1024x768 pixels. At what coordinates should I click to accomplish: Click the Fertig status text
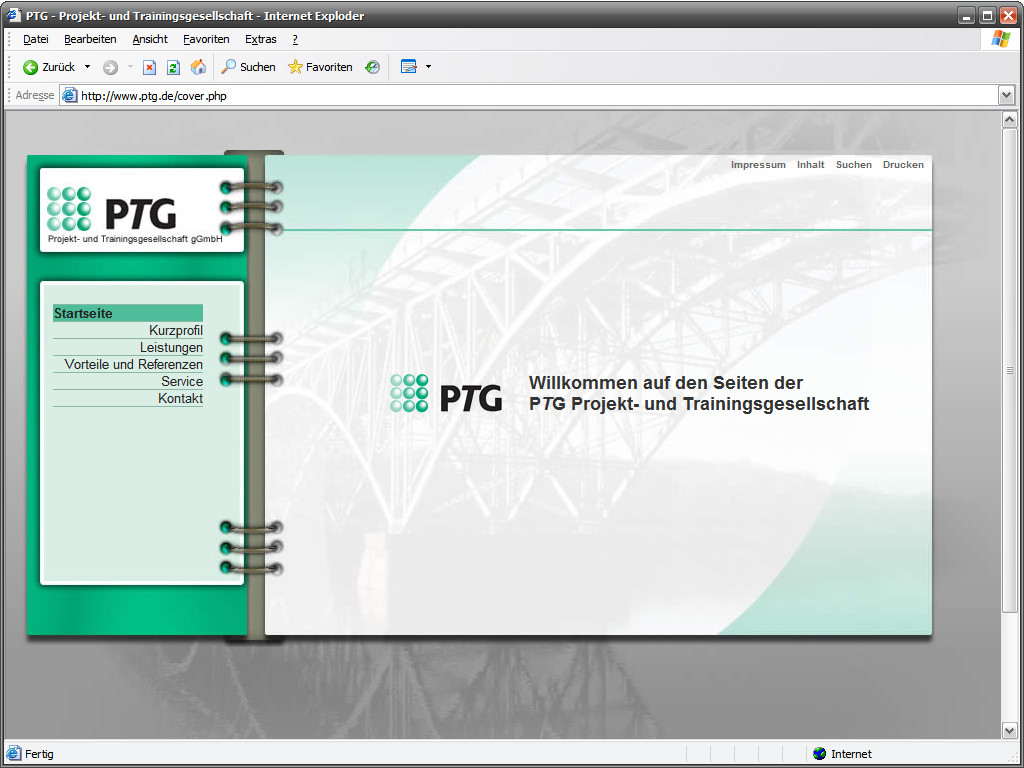point(39,754)
